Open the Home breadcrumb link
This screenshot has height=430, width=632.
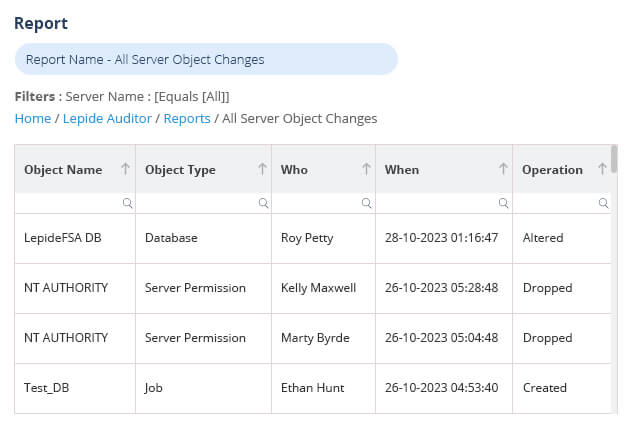pos(33,118)
